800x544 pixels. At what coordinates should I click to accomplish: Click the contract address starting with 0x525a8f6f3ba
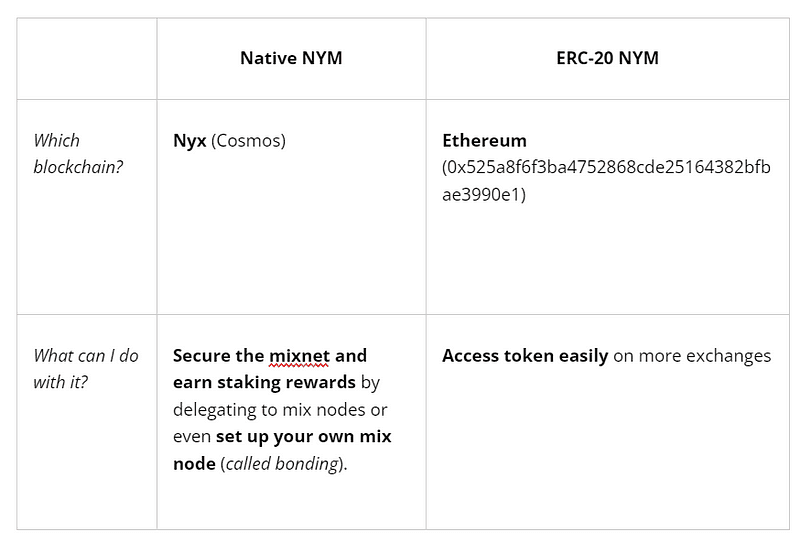point(606,167)
